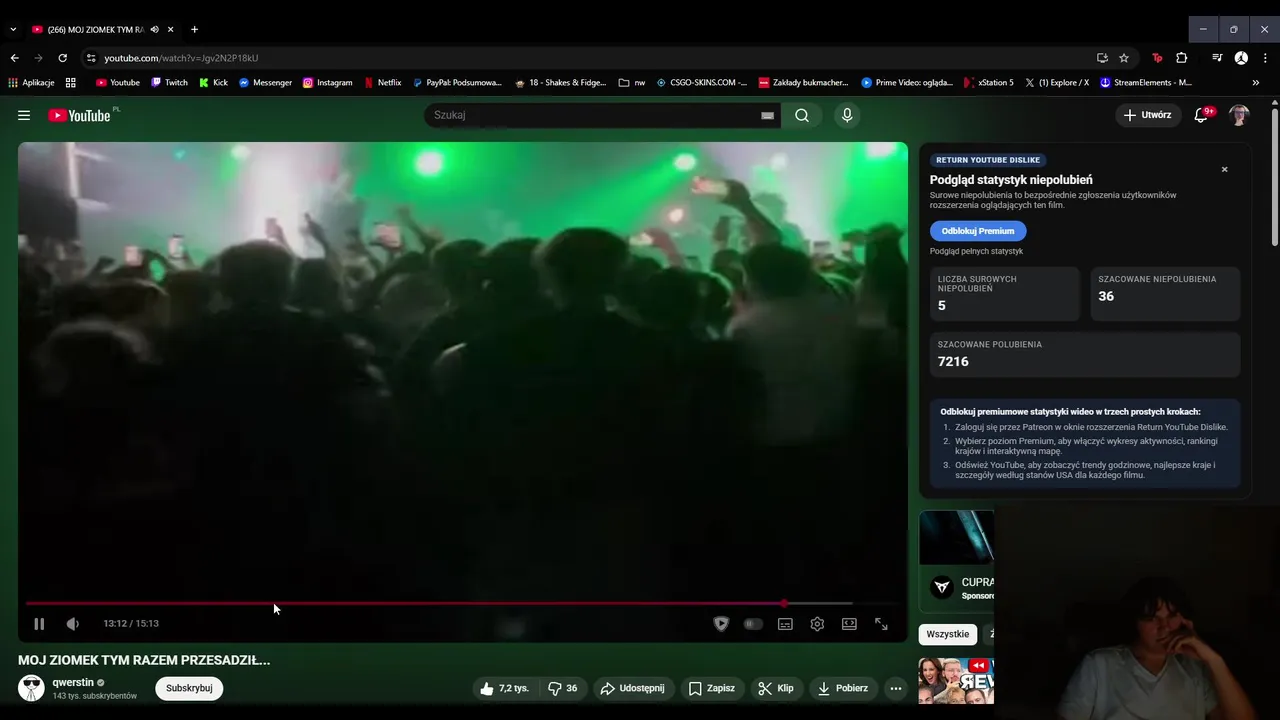Image resolution: width=1280 pixels, height=720 pixels.
Task: Close the MOJ ZIOMEK tab
Action: [x=171, y=30]
